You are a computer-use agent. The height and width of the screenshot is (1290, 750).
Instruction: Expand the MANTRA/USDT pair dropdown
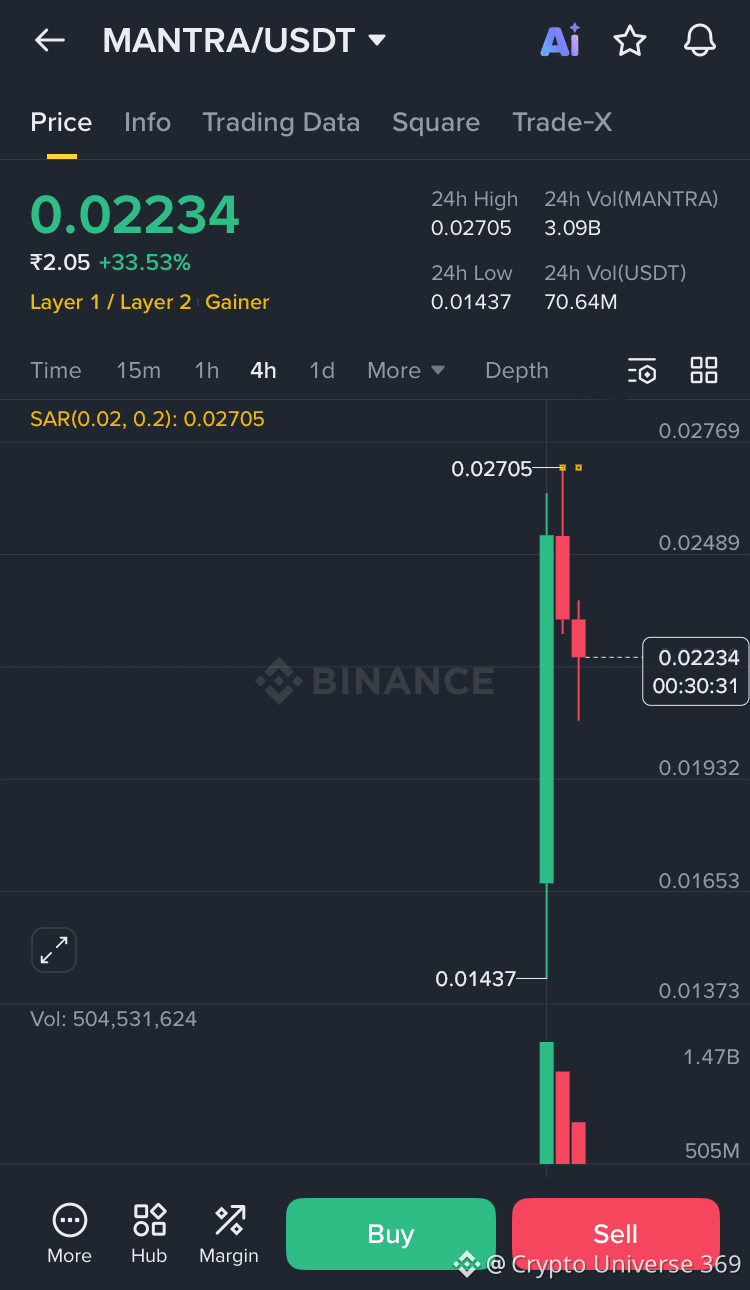pyautogui.click(x=377, y=41)
